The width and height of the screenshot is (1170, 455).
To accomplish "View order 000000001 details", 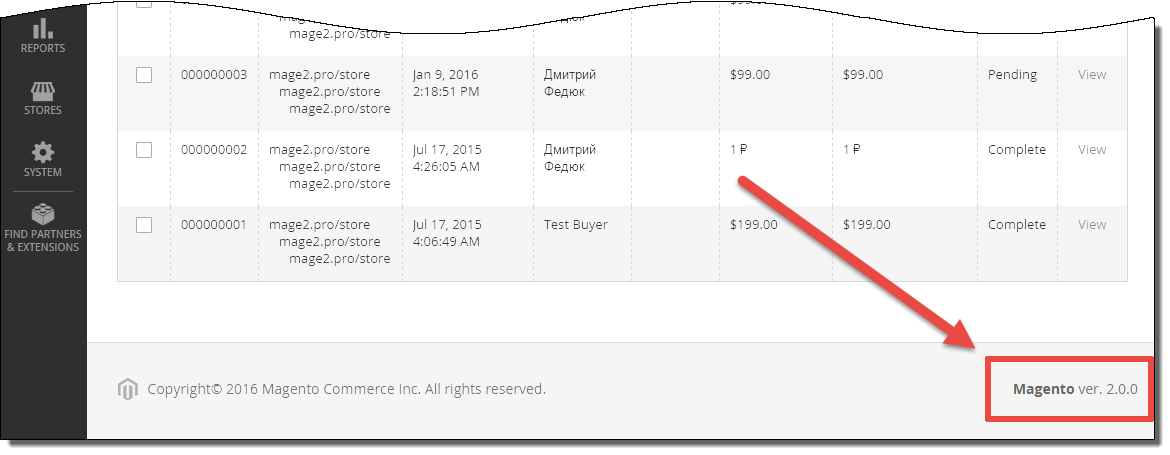I will 1092,225.
